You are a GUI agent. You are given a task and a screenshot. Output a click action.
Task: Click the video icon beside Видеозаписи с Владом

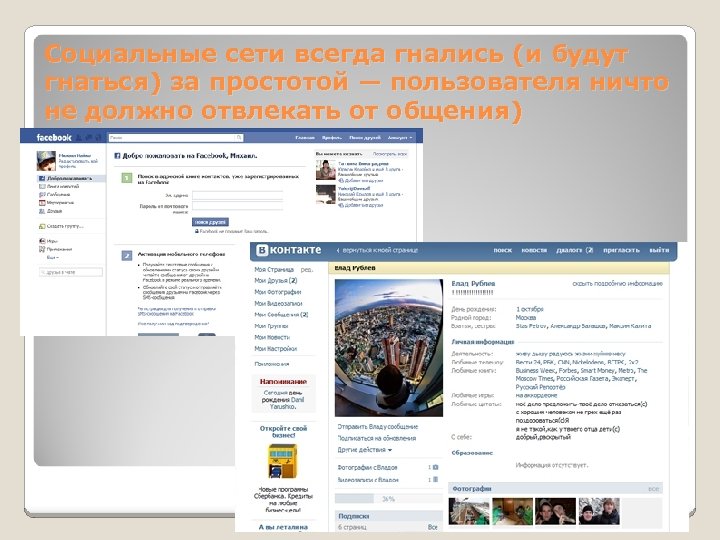click(435, 480)
